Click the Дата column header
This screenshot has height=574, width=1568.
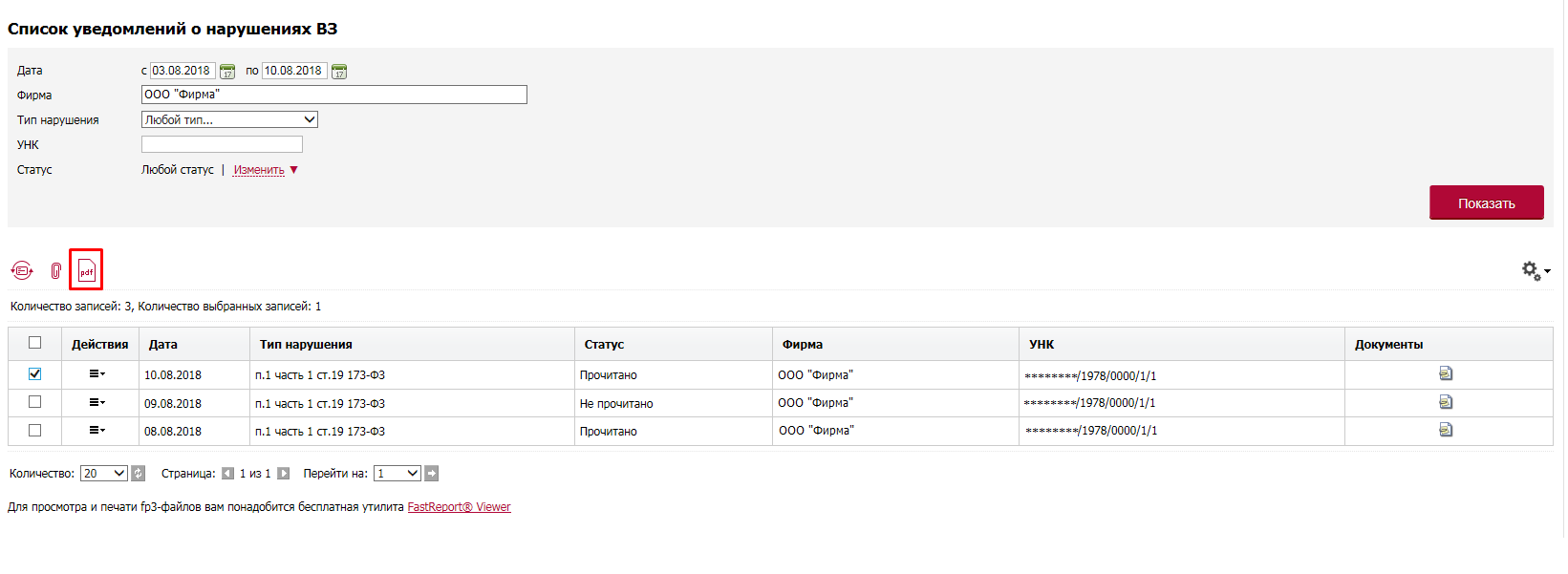point(194,345)
